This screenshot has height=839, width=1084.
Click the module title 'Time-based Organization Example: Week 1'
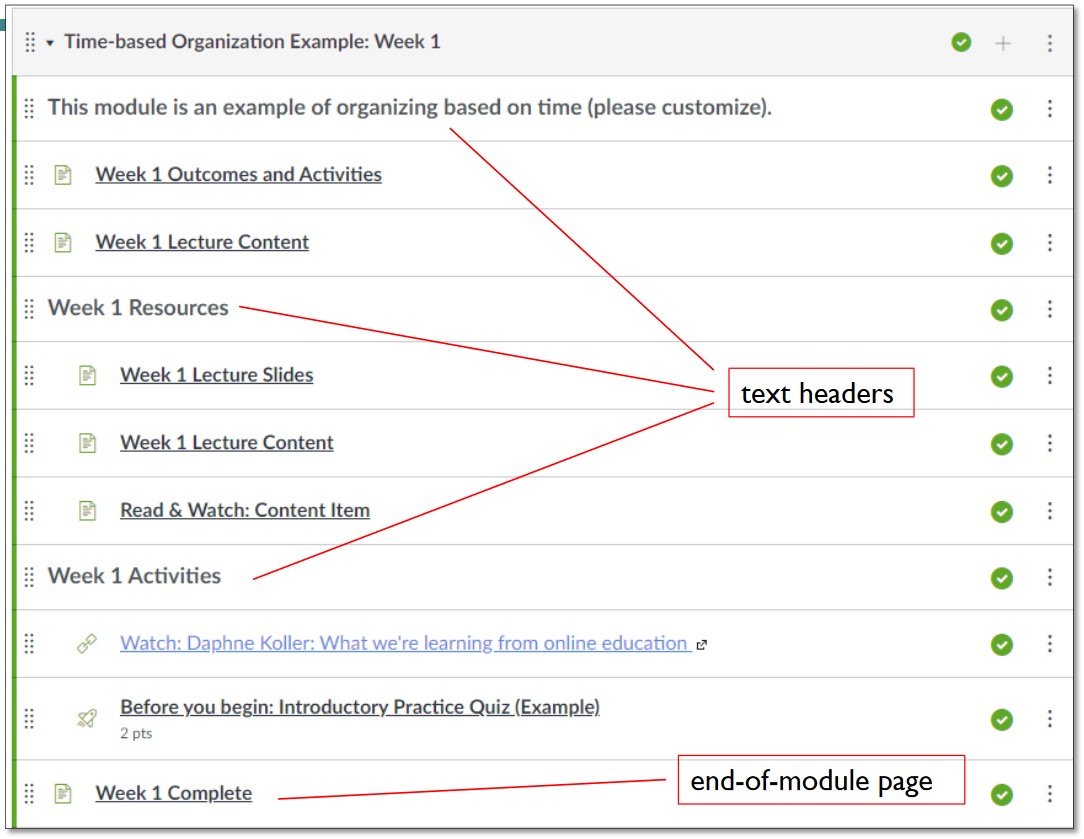coord(252,41)
